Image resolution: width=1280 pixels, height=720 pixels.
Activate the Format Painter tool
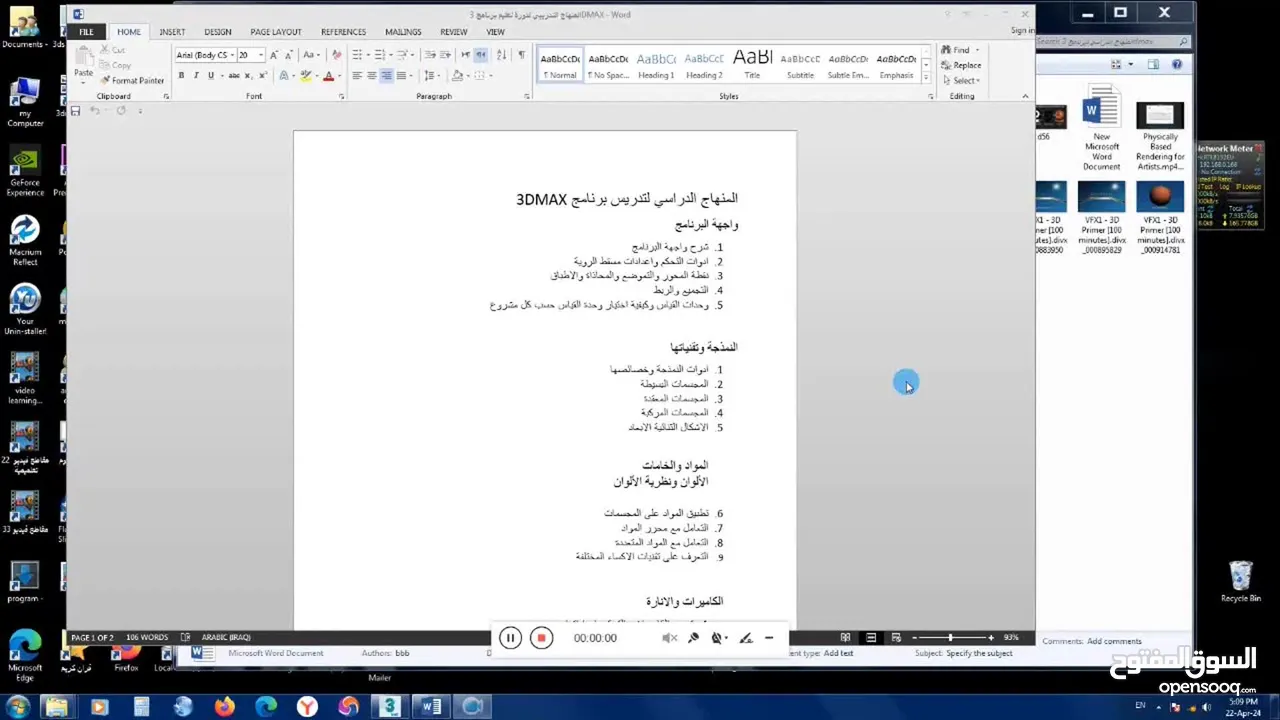pyautogui.click(x=132, y=80)
